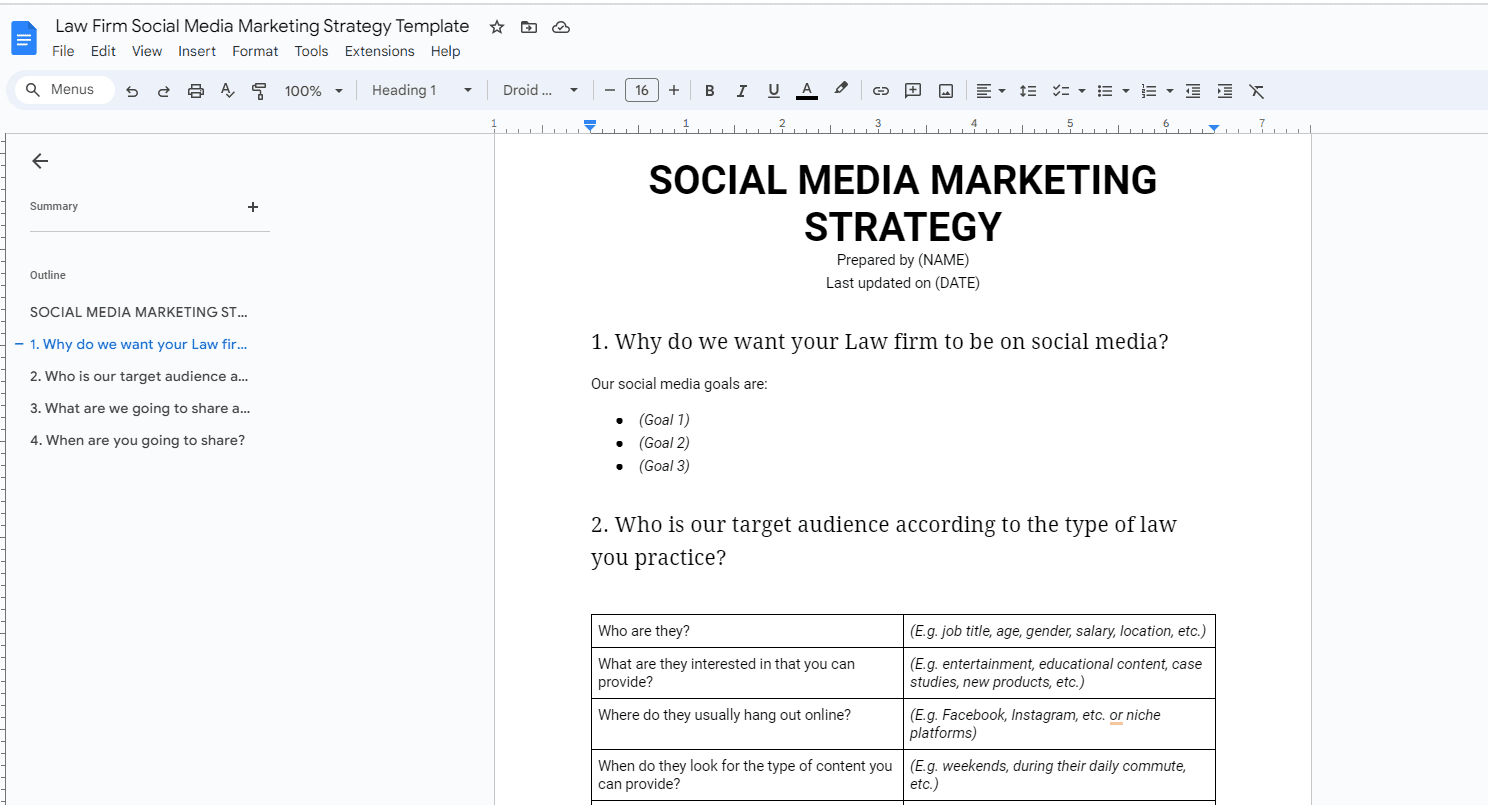Open the Extensions menu

tap(379, 51)
